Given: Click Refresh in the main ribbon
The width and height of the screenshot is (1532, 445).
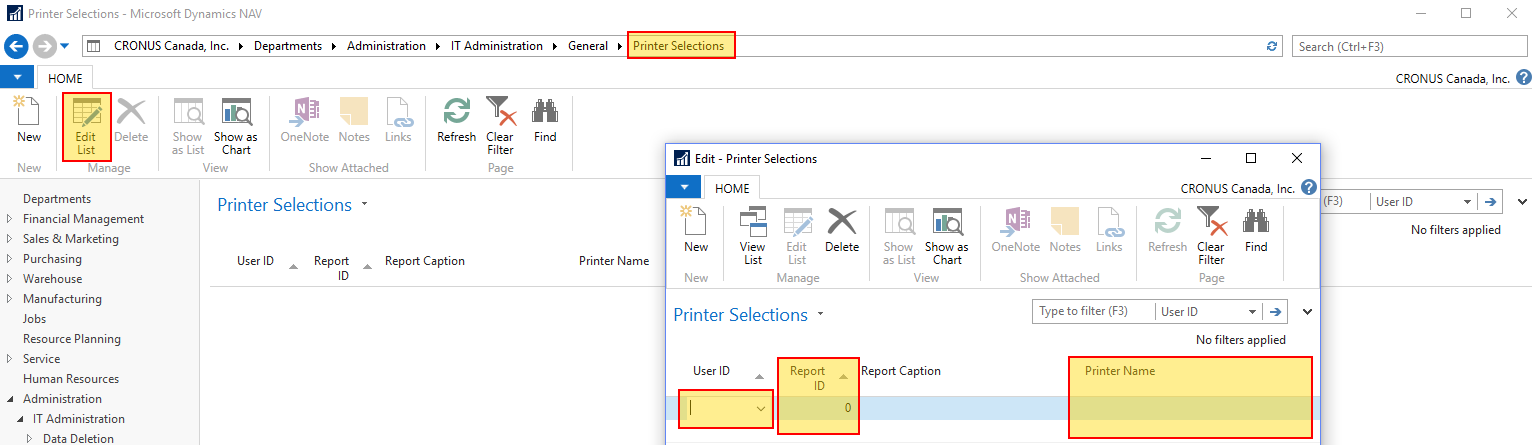Looking at the screenshot, I should click(x=456, y=120).
